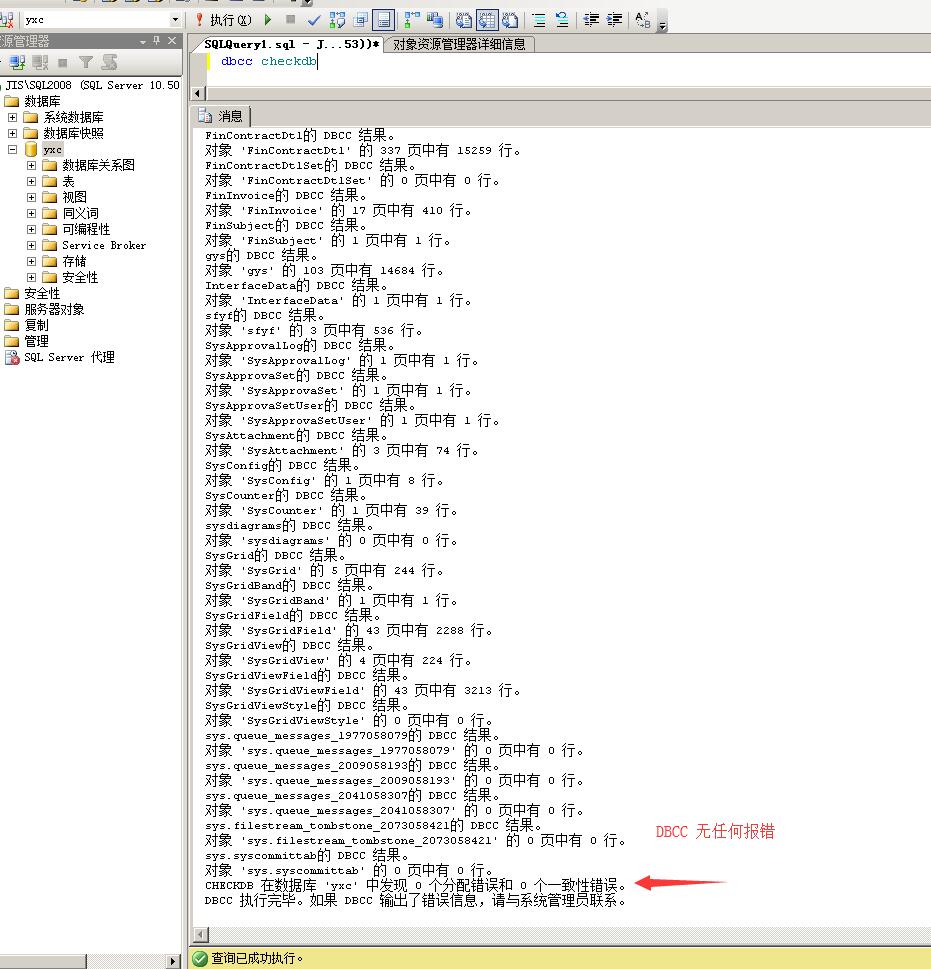
Task: Select the JIS\SQL2008 server node
Action: 93,85
